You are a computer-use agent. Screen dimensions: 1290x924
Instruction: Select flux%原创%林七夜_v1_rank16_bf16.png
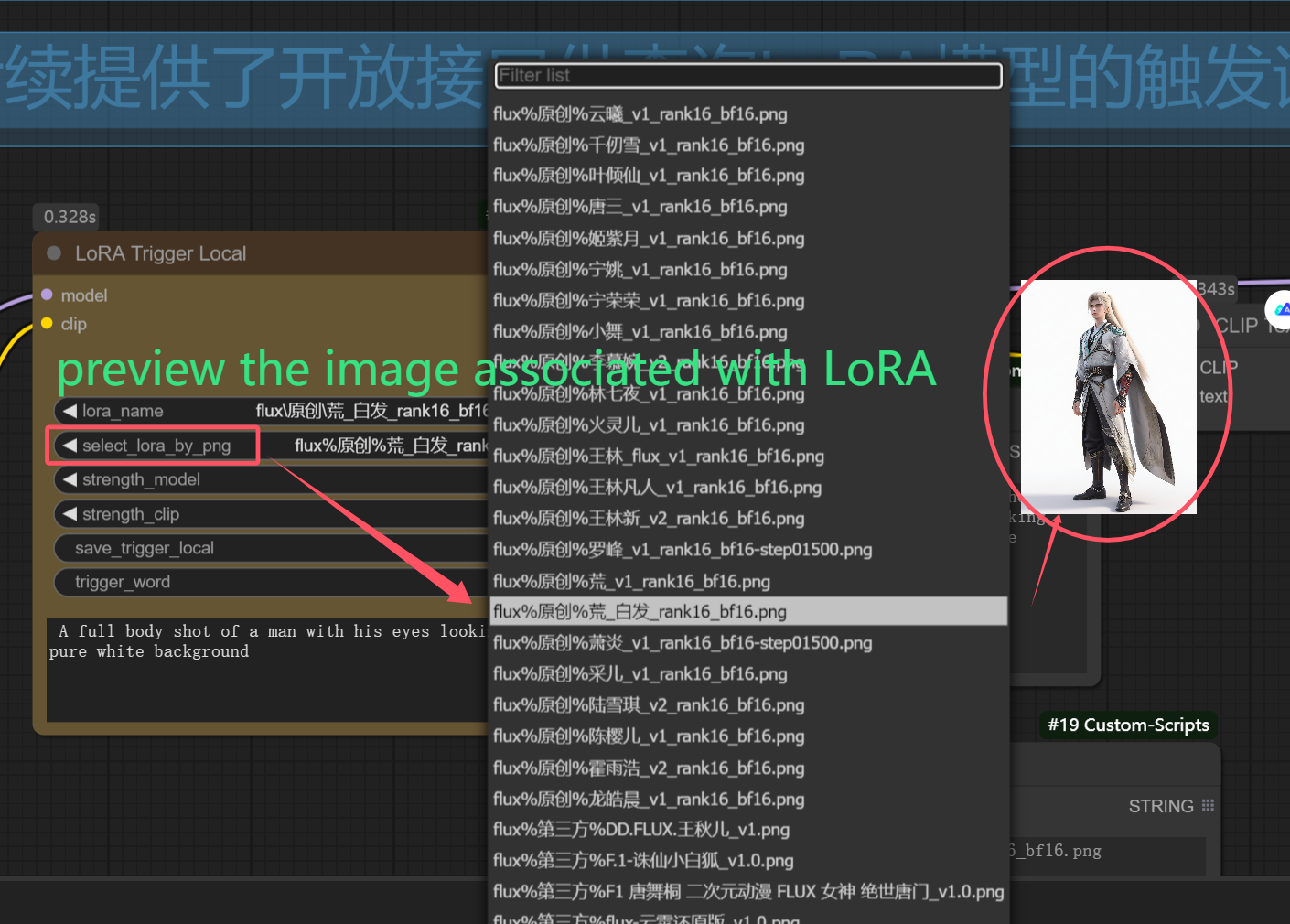(x=748, y=394)
